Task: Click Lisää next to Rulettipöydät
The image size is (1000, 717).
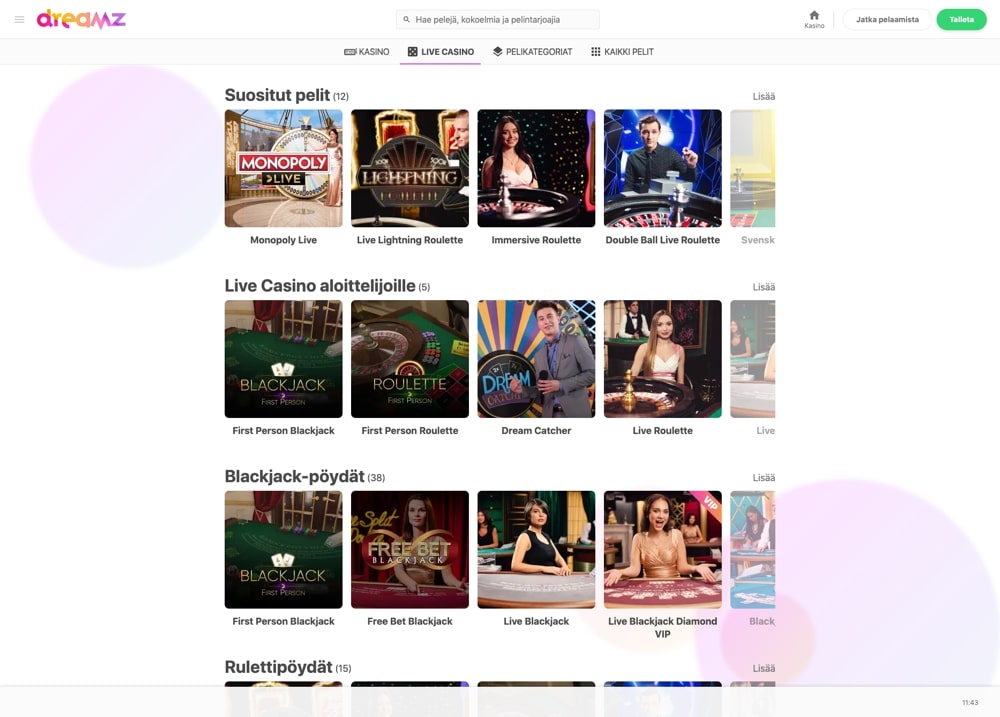Action: click(x=763, y=669)
